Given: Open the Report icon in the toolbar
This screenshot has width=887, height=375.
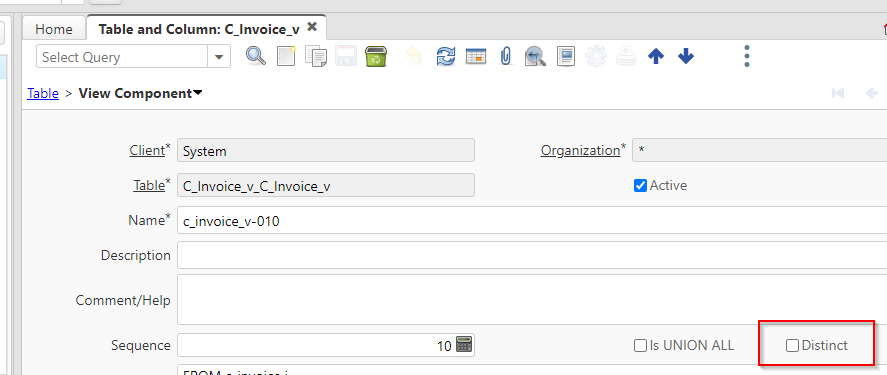Looking at the screenshot, I should [566, 57].
